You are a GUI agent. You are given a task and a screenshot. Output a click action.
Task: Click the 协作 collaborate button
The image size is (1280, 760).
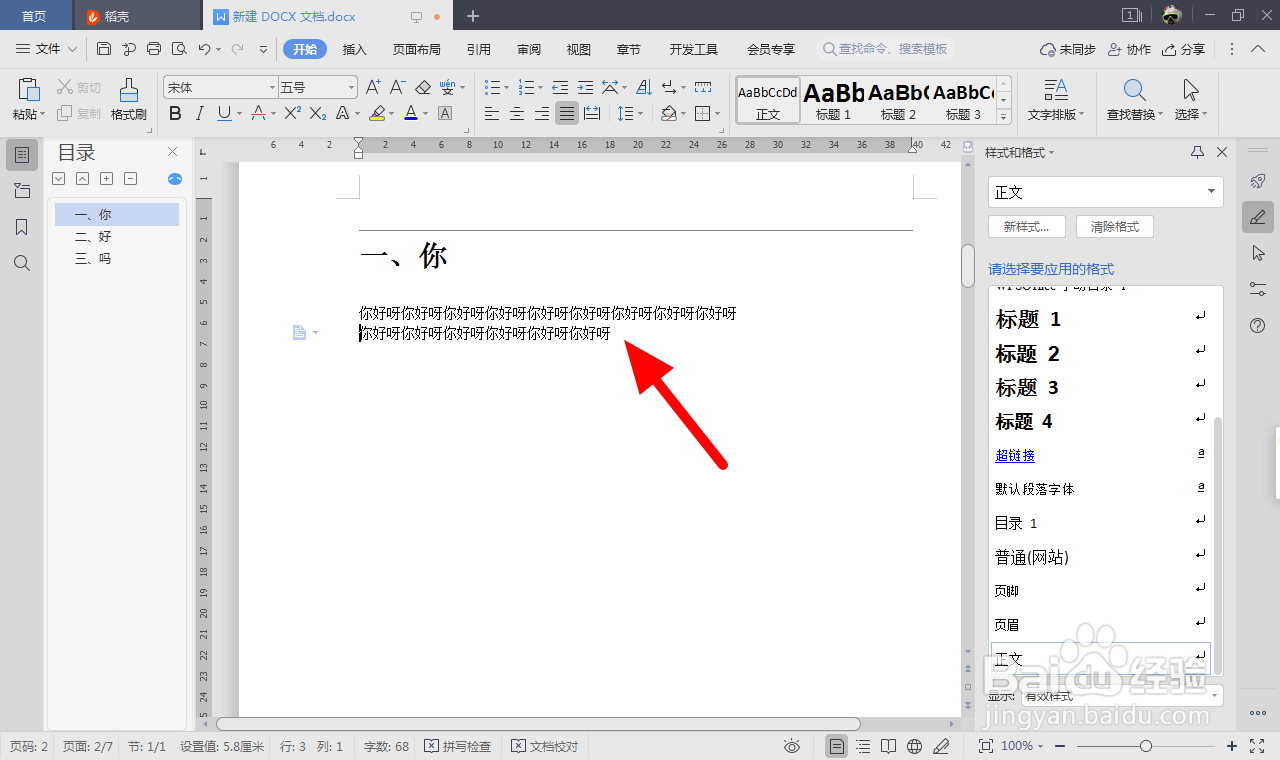coord(1130,49)
